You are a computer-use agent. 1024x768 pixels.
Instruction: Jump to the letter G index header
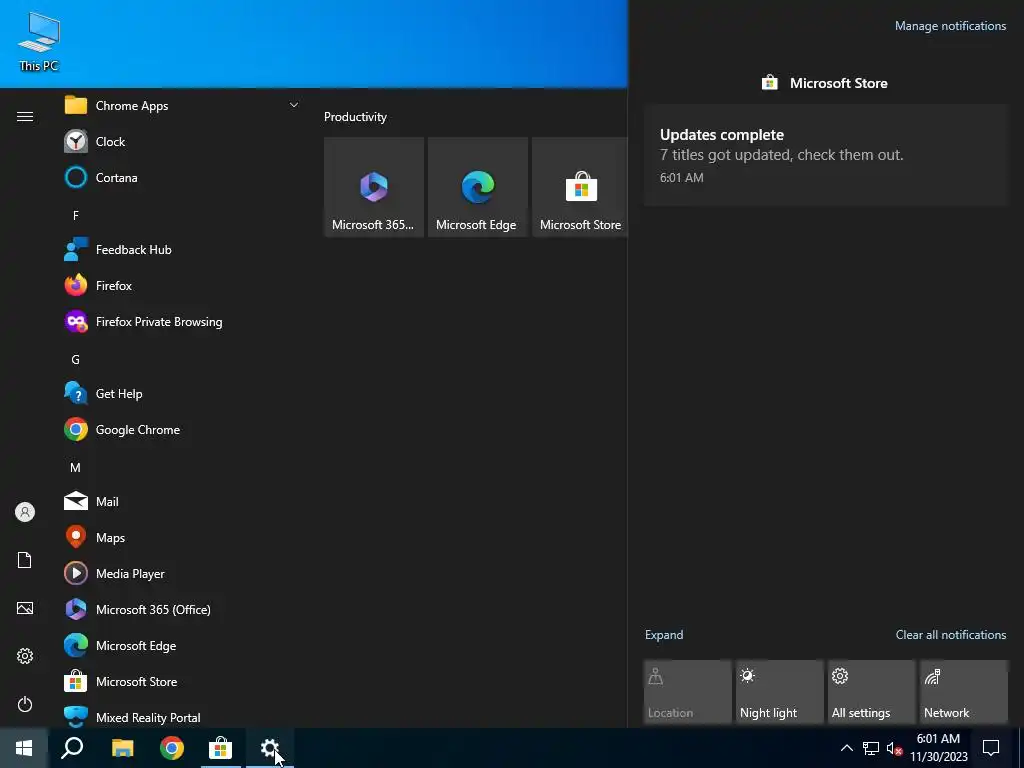tap(76, 360)
